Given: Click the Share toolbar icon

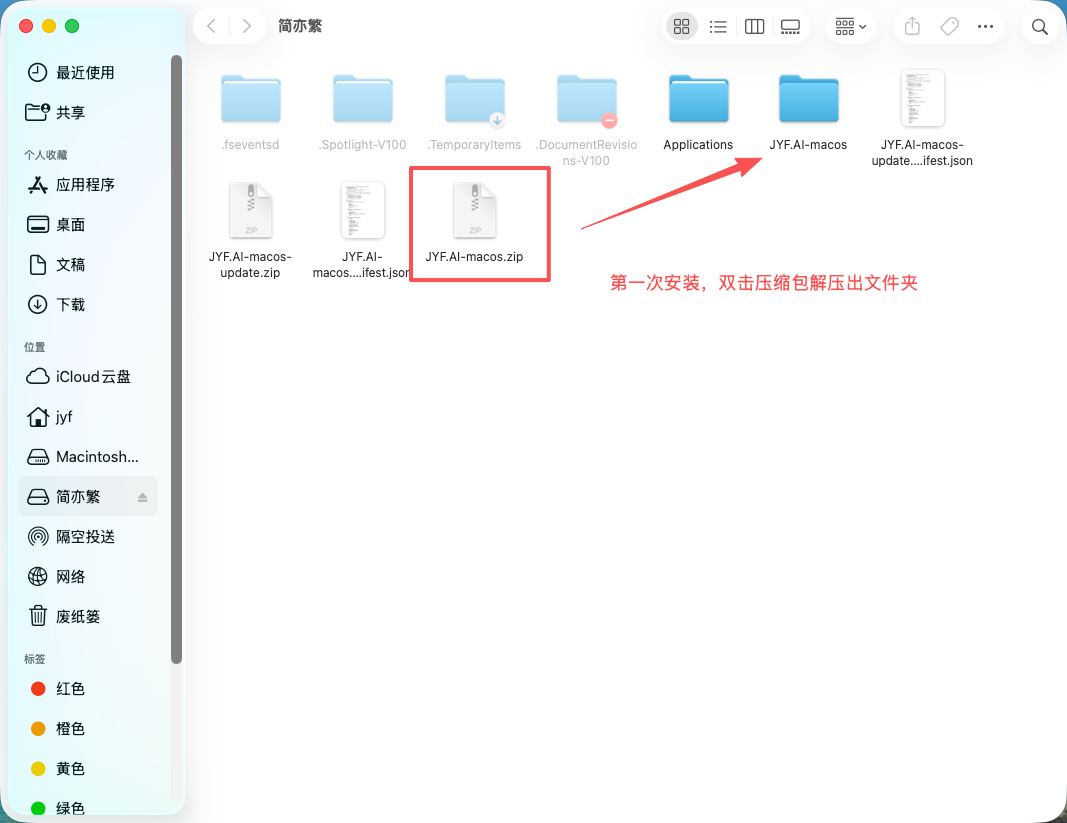Looking at the screenshot, I should [x=912, y=27].
